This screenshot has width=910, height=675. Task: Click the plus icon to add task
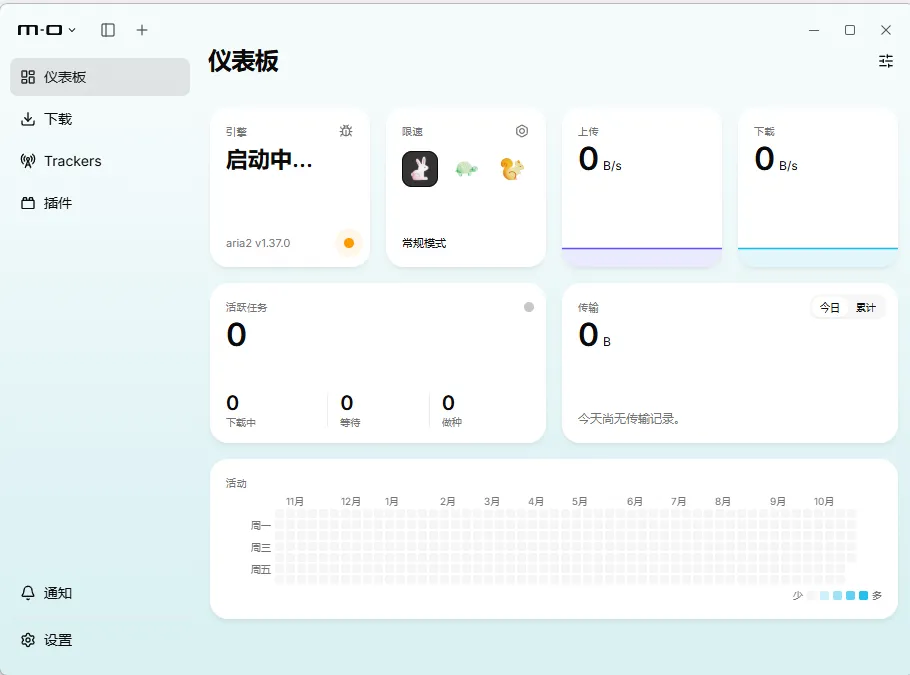pos(142,30)
